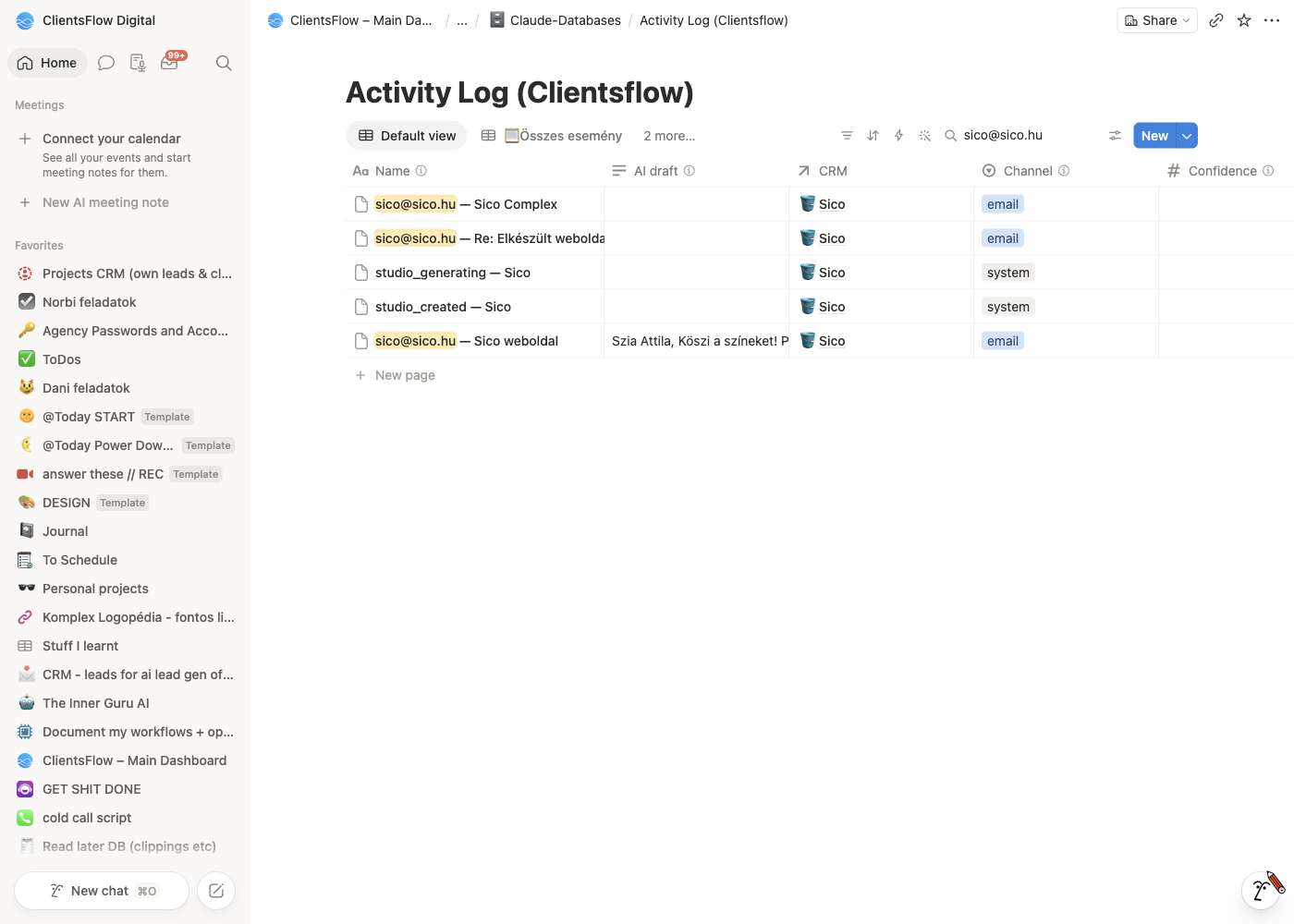The image size is (1294, 924).
Task: Click the AI draft cell starting Szia Attila
Action: 697,341
